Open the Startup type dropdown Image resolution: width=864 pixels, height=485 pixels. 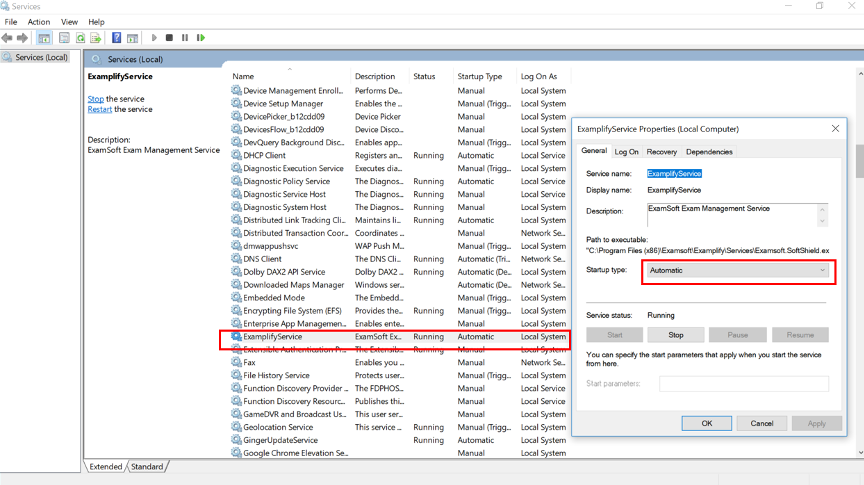point(738,270)
